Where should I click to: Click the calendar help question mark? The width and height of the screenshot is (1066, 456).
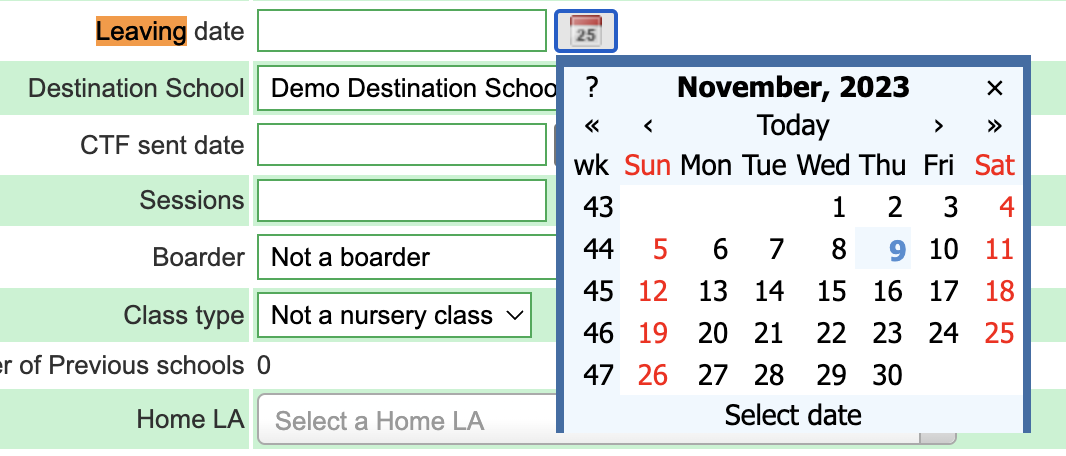click(592, 88)
